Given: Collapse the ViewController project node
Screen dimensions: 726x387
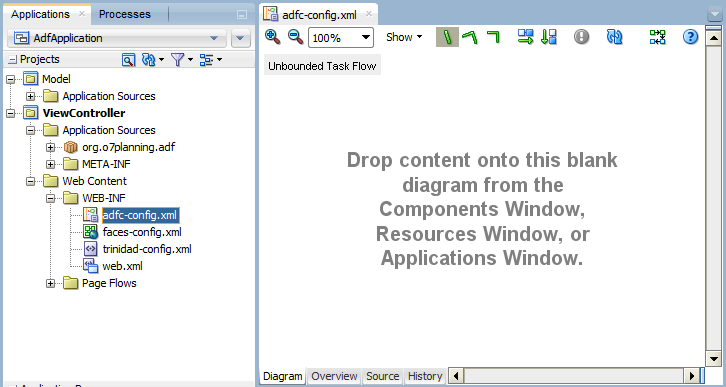Looking at the screenshot, I should point(10,113).
